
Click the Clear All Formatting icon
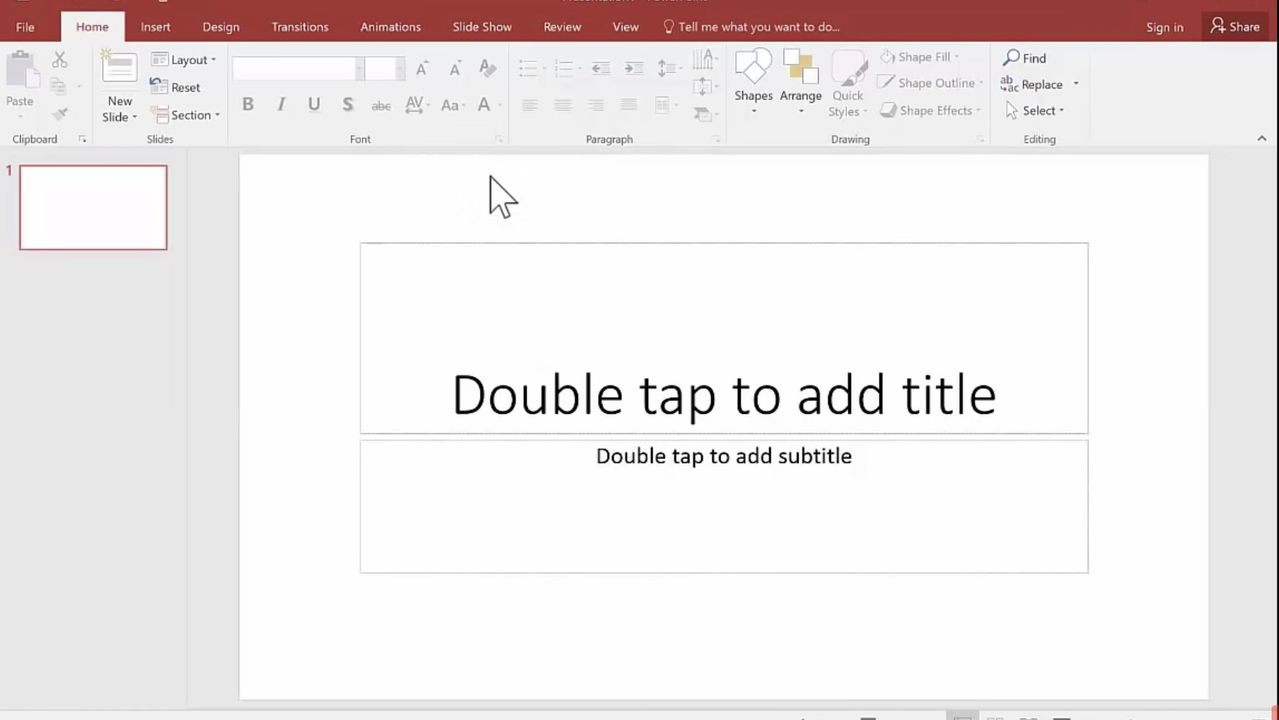pos(487,68)
